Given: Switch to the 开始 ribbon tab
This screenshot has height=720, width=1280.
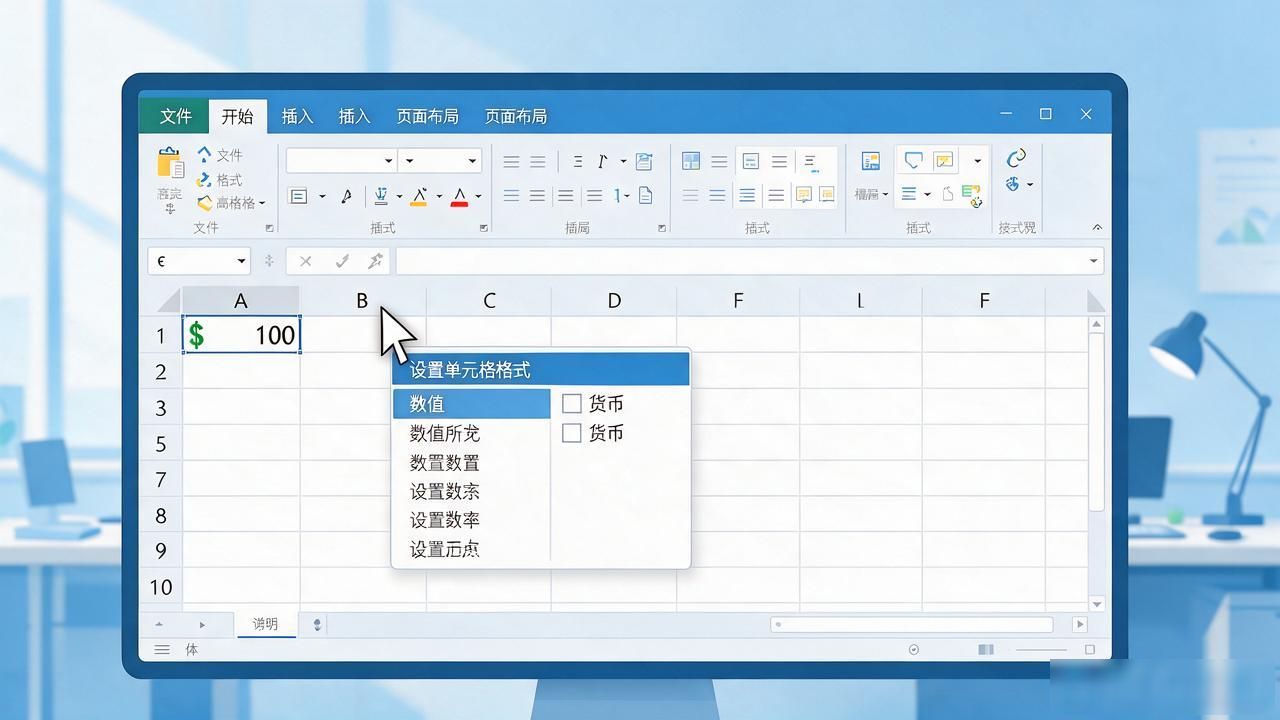Looking at the screenshot, I should 238,116.
